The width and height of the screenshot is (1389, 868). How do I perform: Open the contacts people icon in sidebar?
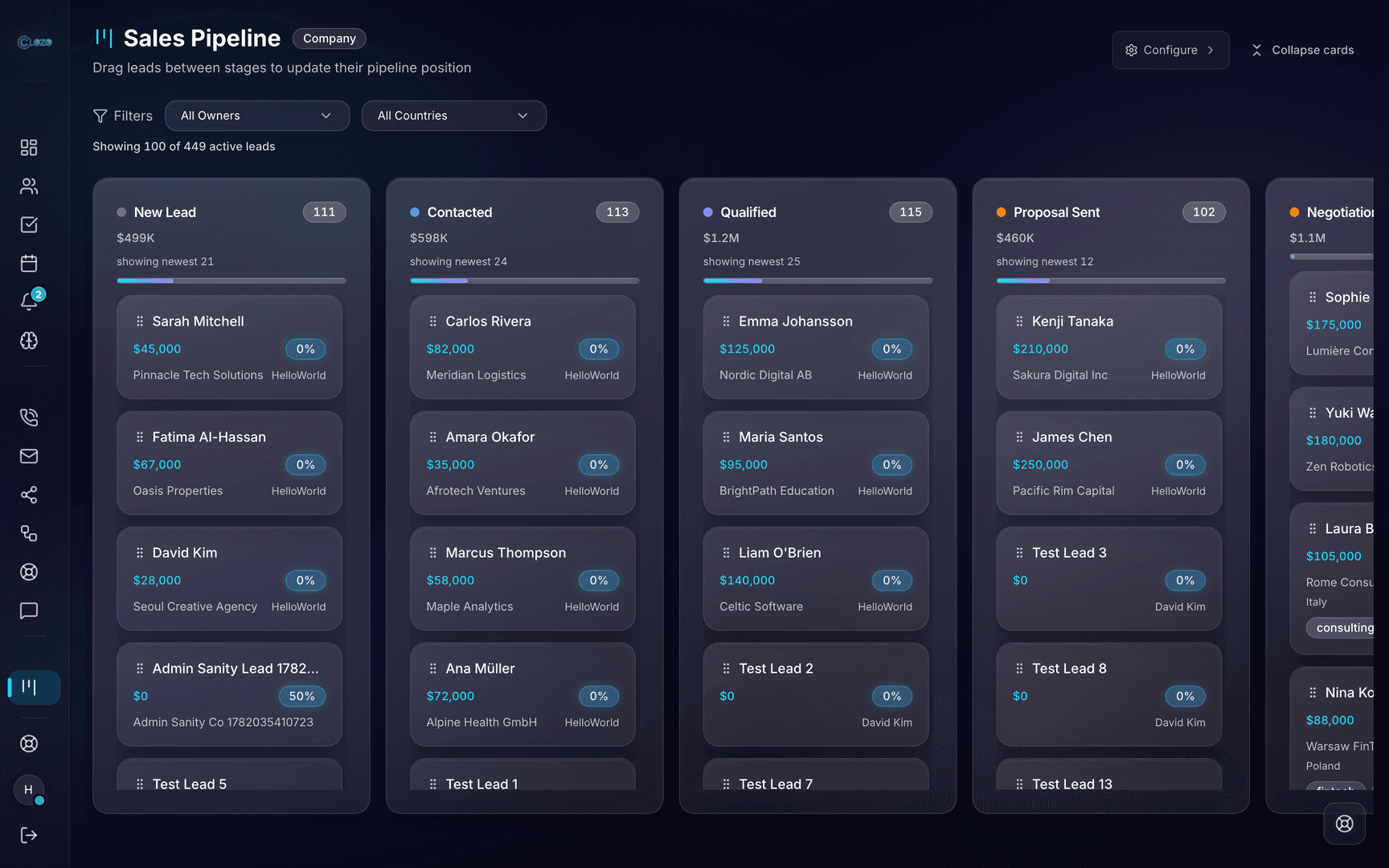pos(29,186)
